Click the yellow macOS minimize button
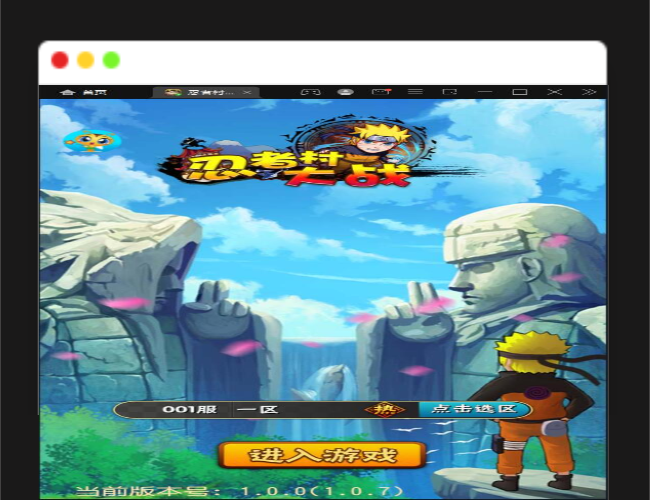 pyautogui.click(x=86, y=60)
